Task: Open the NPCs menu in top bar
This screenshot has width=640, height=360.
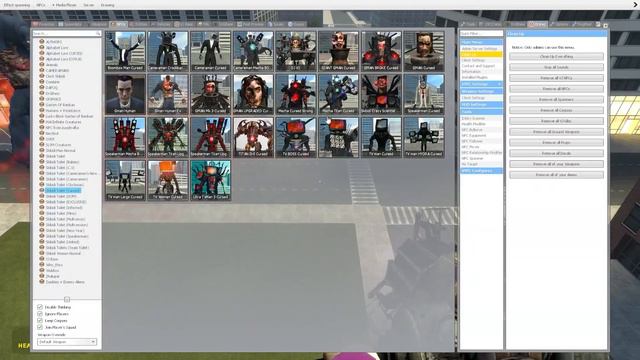Action: [41, 5]
